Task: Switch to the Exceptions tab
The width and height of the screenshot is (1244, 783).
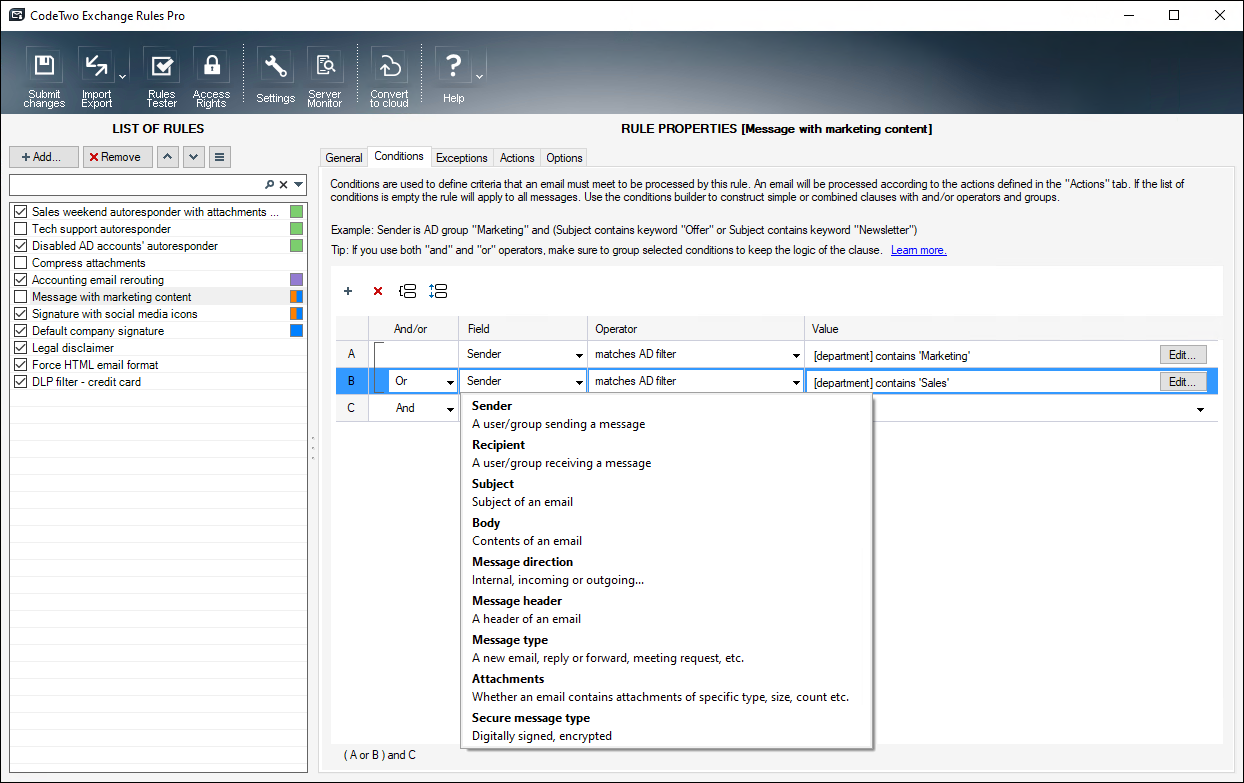Action: [462, 158]
